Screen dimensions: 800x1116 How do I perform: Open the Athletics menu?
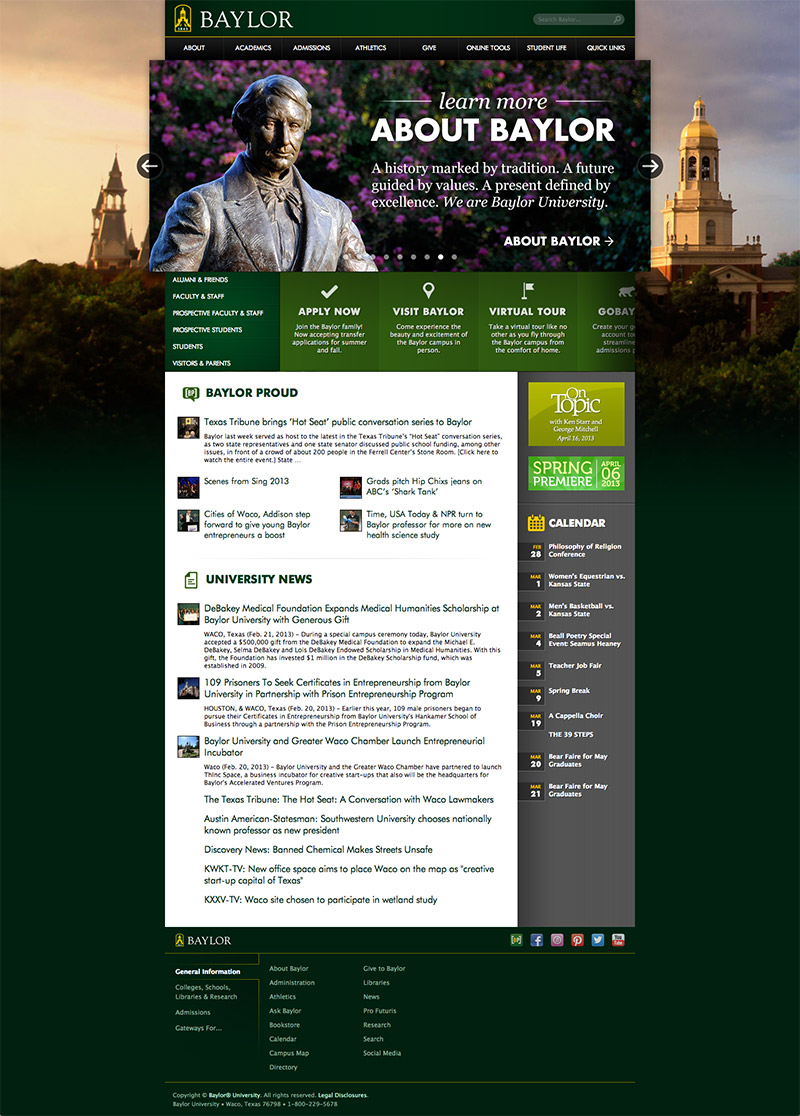(x=370, y=48)
